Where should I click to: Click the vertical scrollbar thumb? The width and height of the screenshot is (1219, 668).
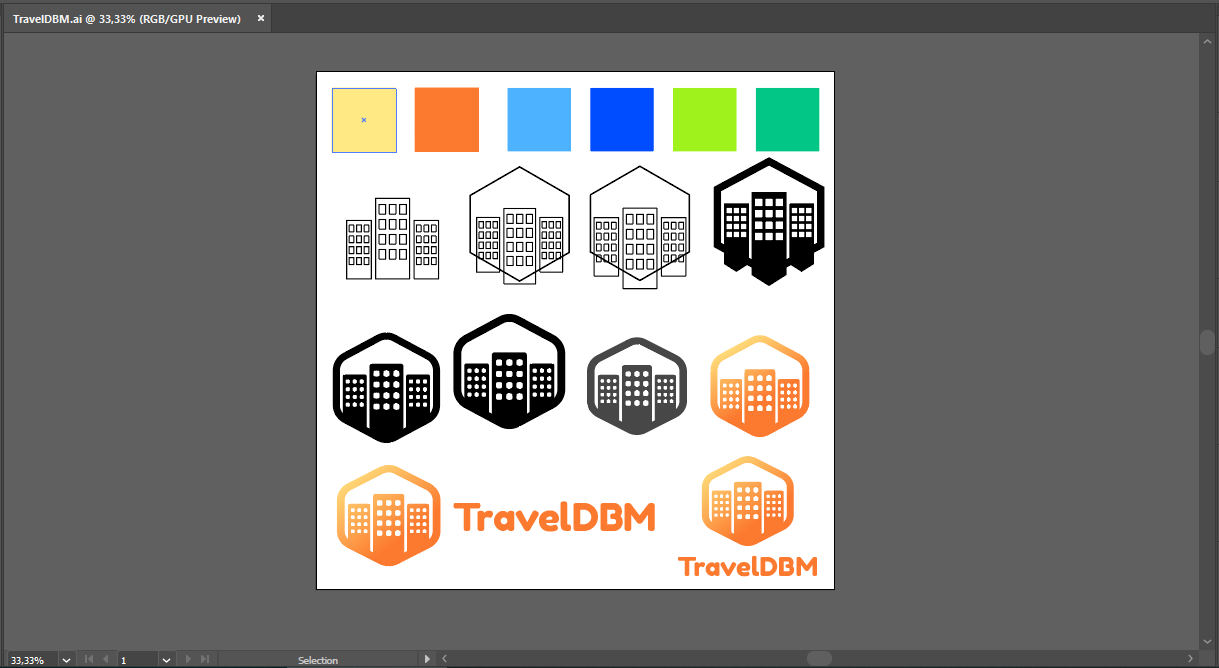click(1207, 342)
